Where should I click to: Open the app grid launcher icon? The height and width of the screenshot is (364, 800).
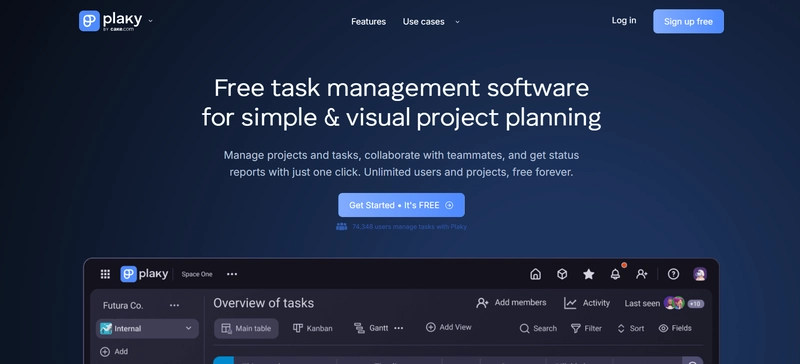105,274
